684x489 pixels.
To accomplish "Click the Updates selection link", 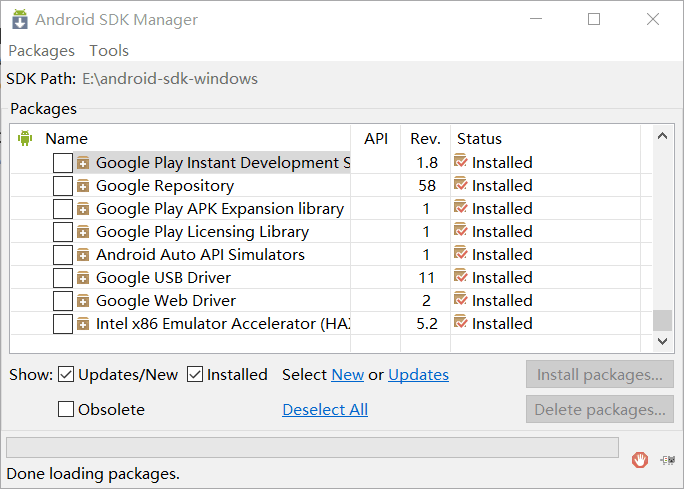I will (418, 375).
